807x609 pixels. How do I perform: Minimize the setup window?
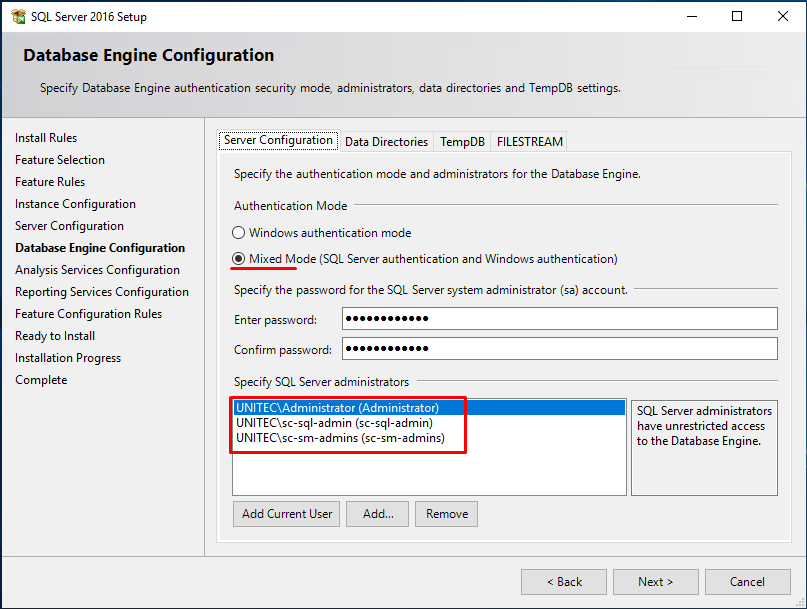(692, 16)
